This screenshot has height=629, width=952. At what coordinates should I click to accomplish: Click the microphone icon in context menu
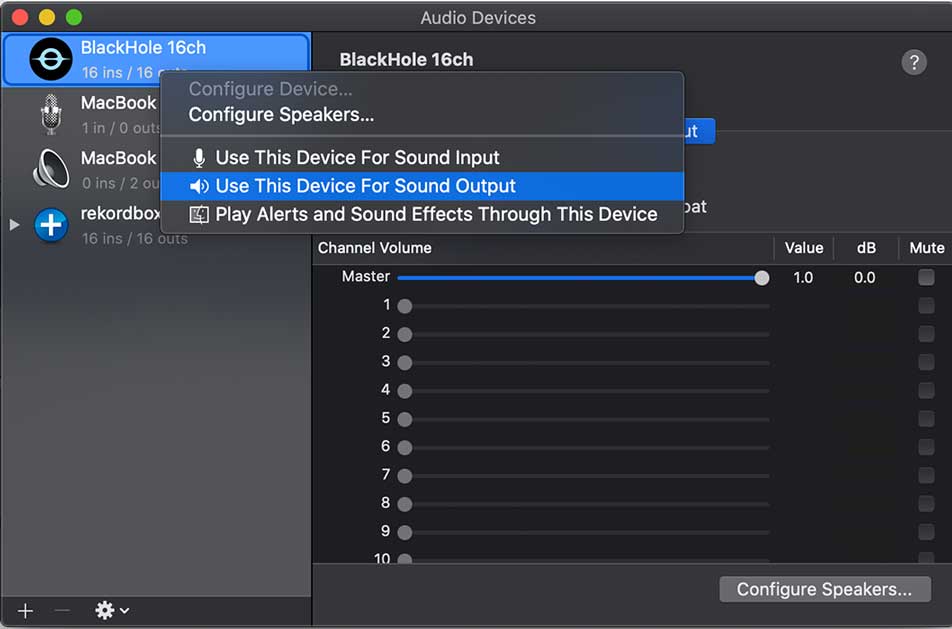pos(200,158)
